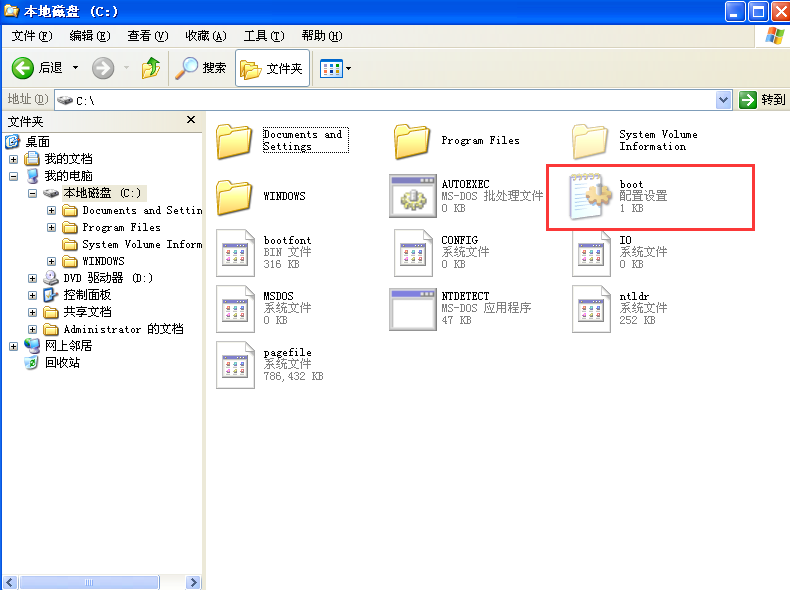The height and width of the screenshot is (590, 790).
Task: Toggle the Folders (文件夹) toolbar button
Action: (x=272, y=68)
